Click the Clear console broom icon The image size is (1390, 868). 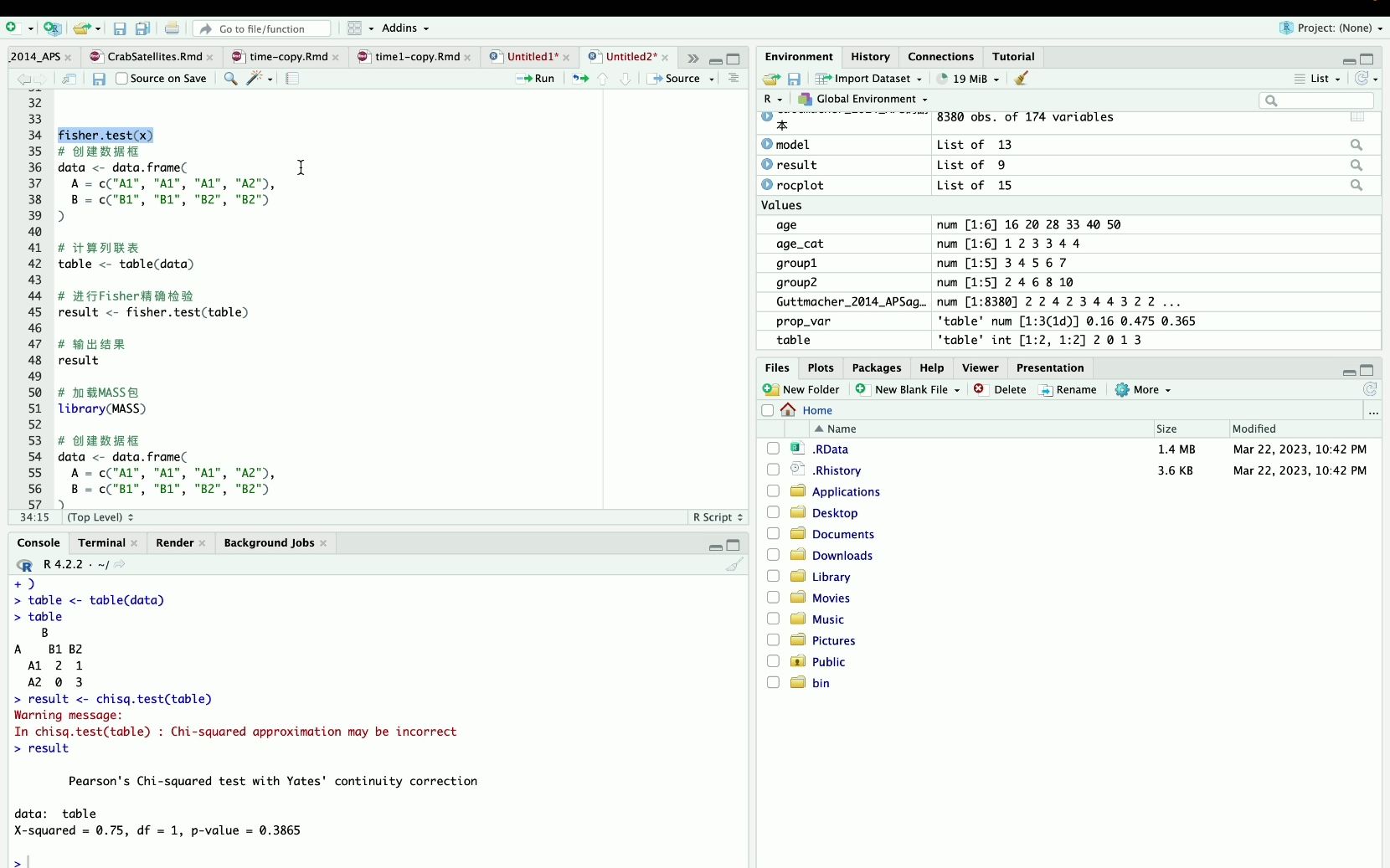(734, 565)
